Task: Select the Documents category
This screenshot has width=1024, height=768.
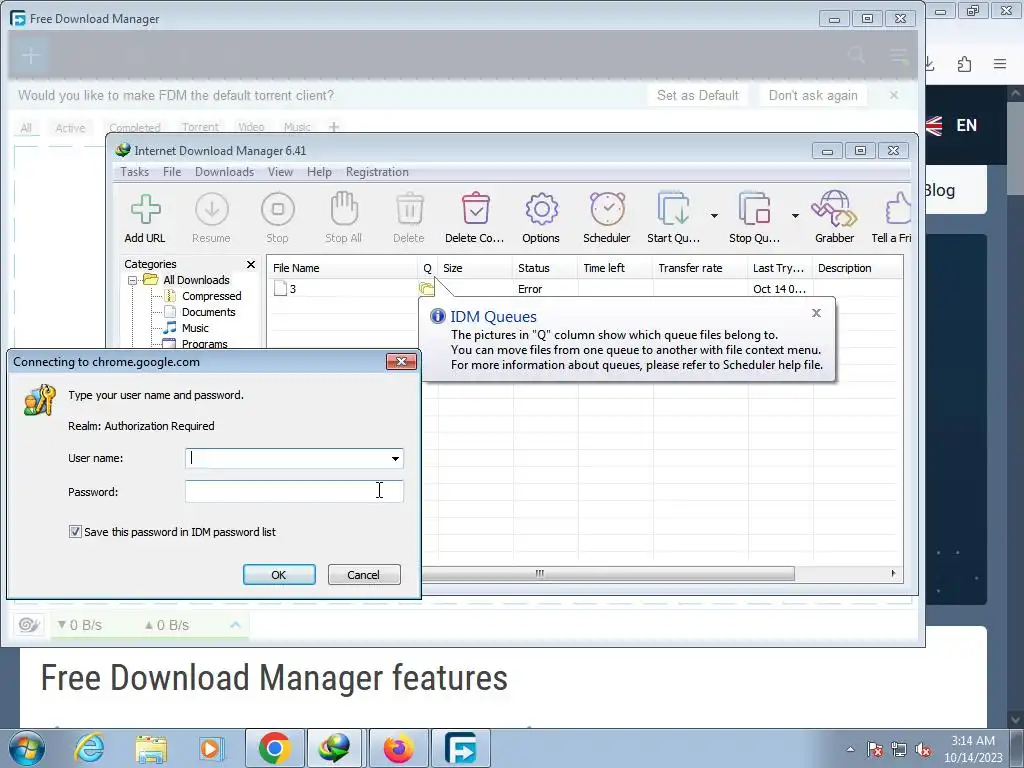Action: (208, 312)
